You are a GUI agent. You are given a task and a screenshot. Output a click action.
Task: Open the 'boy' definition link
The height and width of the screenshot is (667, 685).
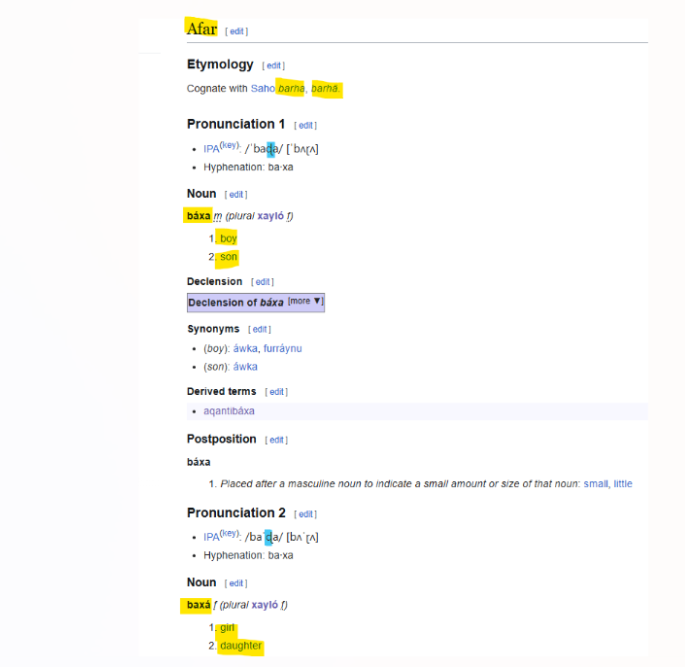[x=229, y=239]
